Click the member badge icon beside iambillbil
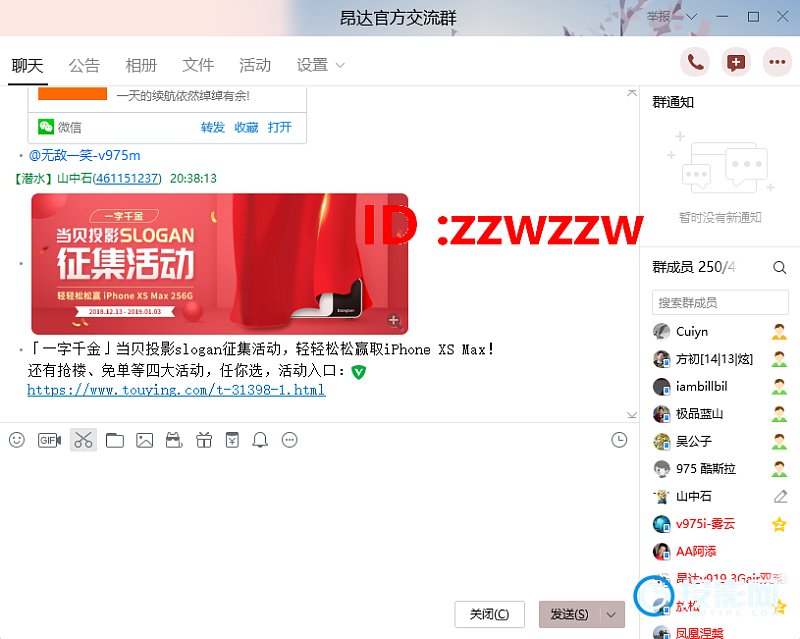 pos(779,387)
